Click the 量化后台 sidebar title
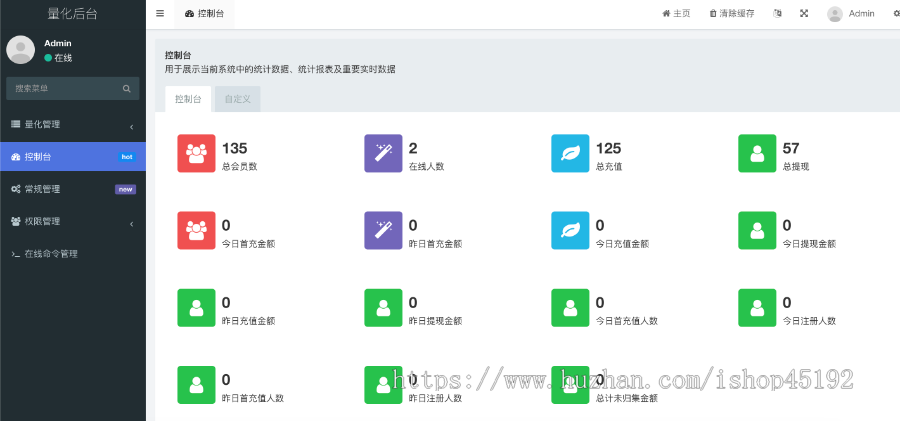900x421 pixels. click(72, 14)
